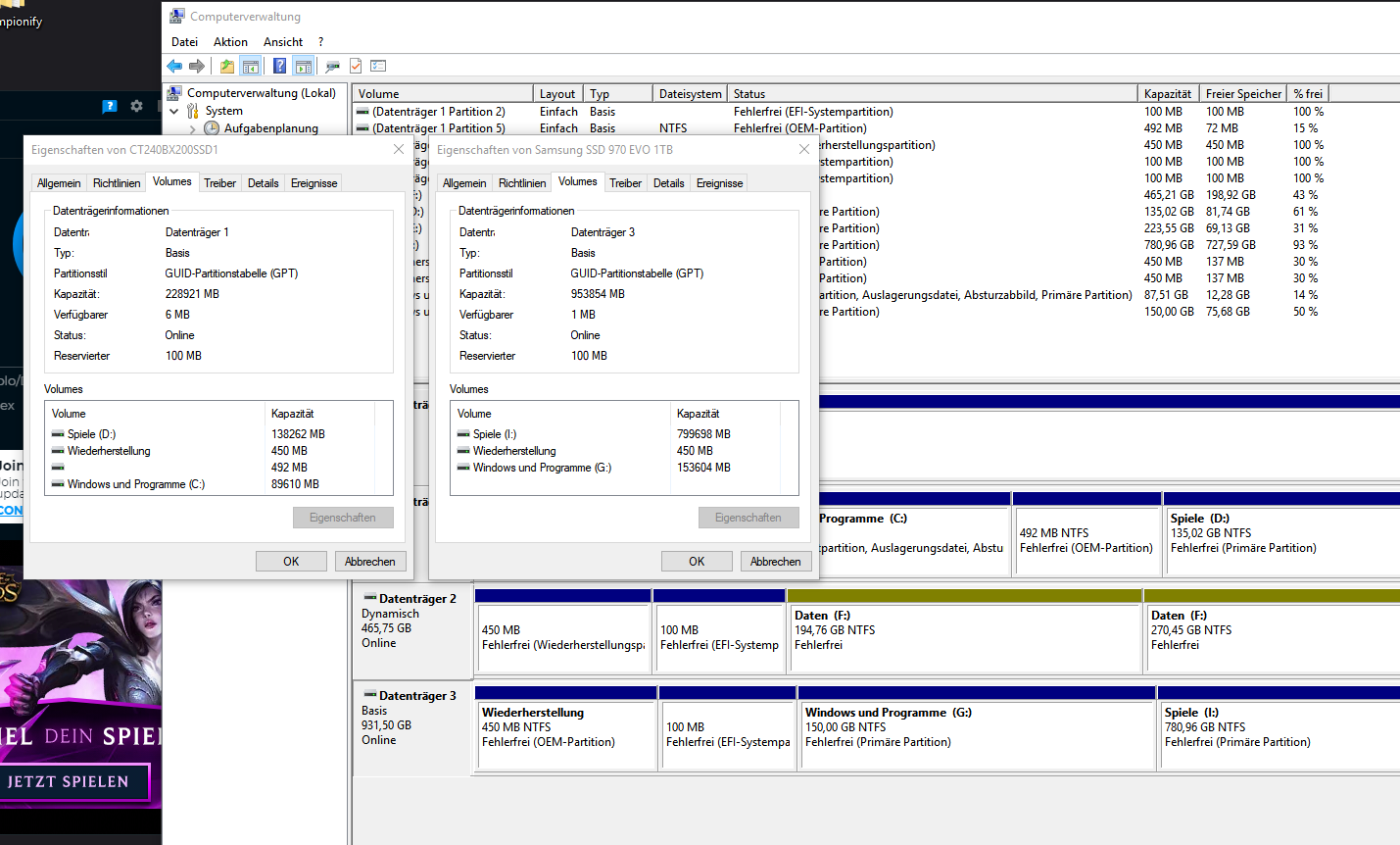
Task: Click drive icon of Datenträger 1 Partition 5 row
Action: click(362, 128)
